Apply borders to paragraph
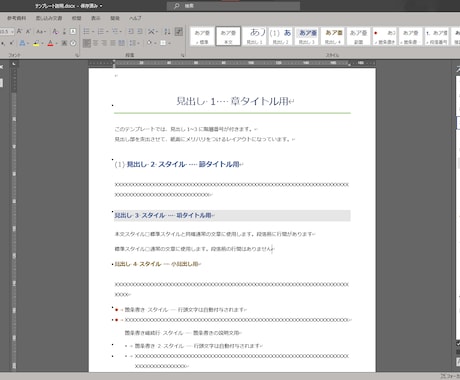This screenshot has width=460, height=380. pyautogui.click(x=163, y=43)
